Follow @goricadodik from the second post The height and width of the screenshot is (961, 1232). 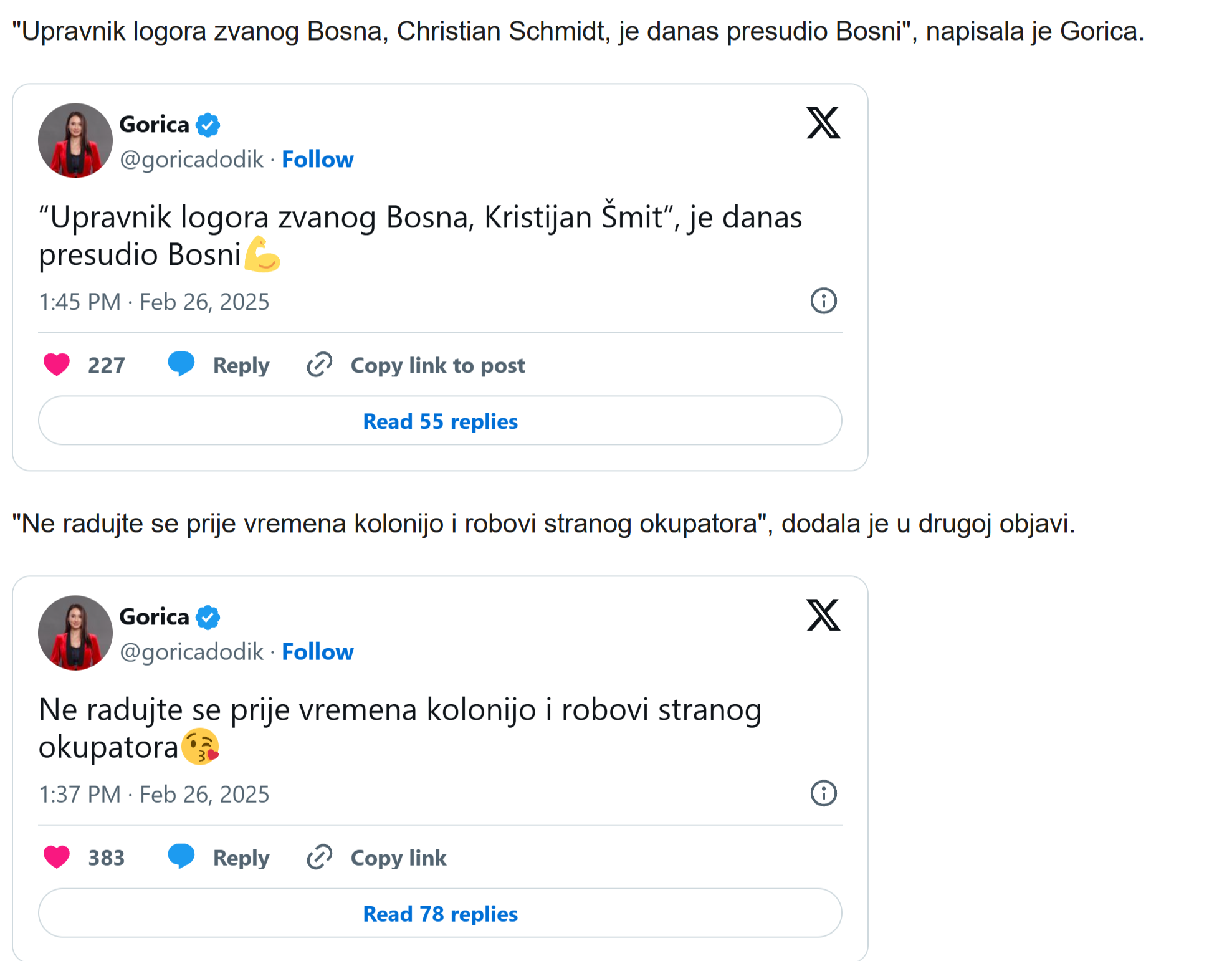coord(318,652)
